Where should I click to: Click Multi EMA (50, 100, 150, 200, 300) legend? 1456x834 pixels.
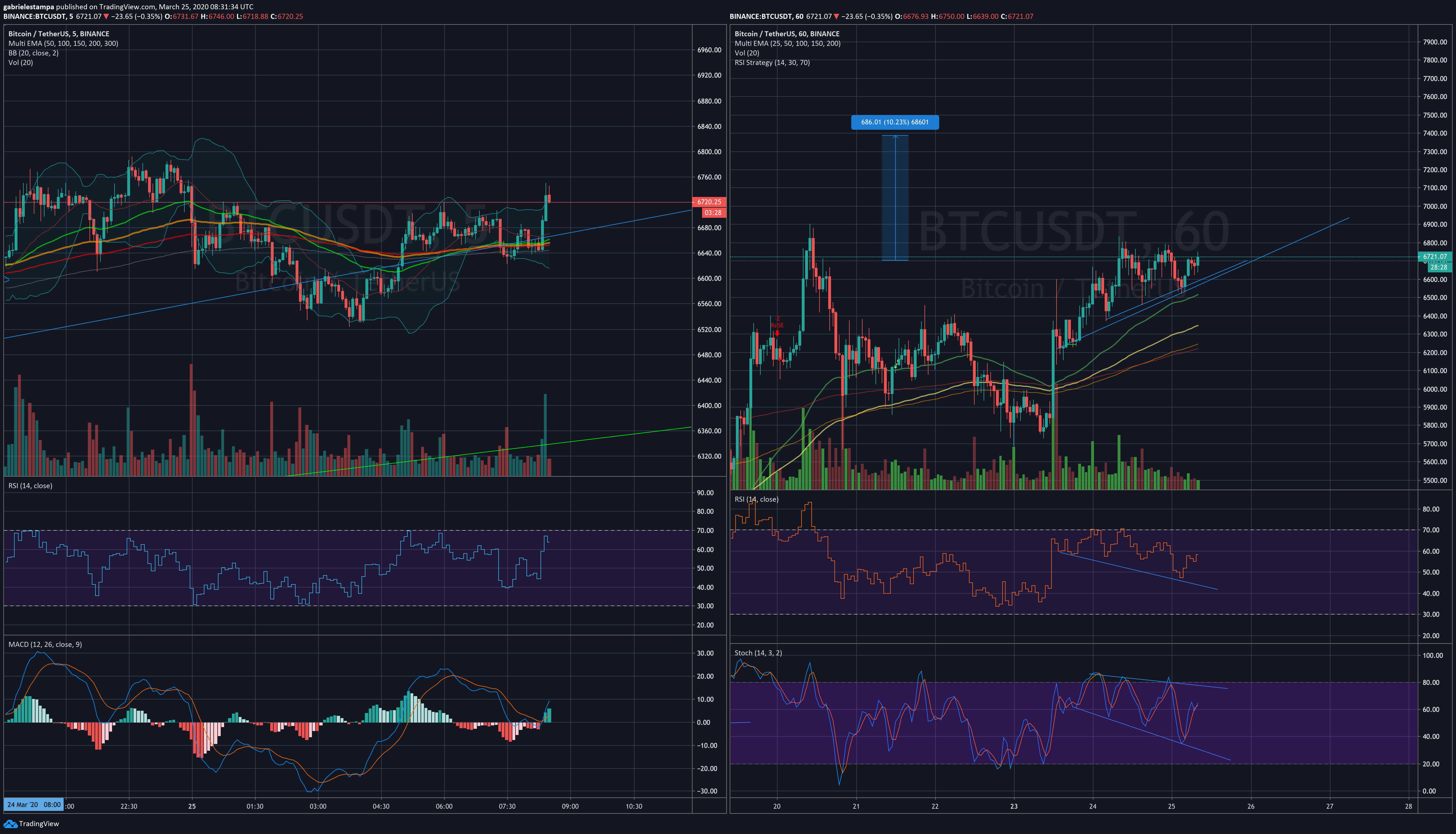63,44
